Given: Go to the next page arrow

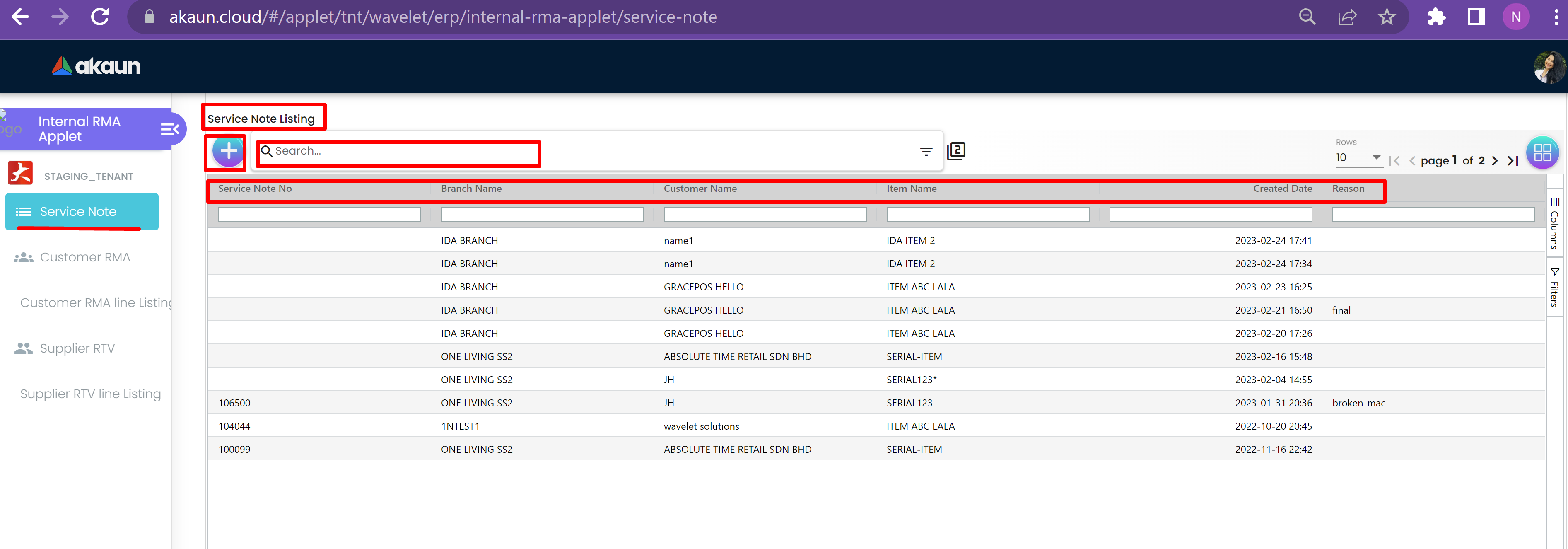Looking at the screenshot, I should point(1494,161).
